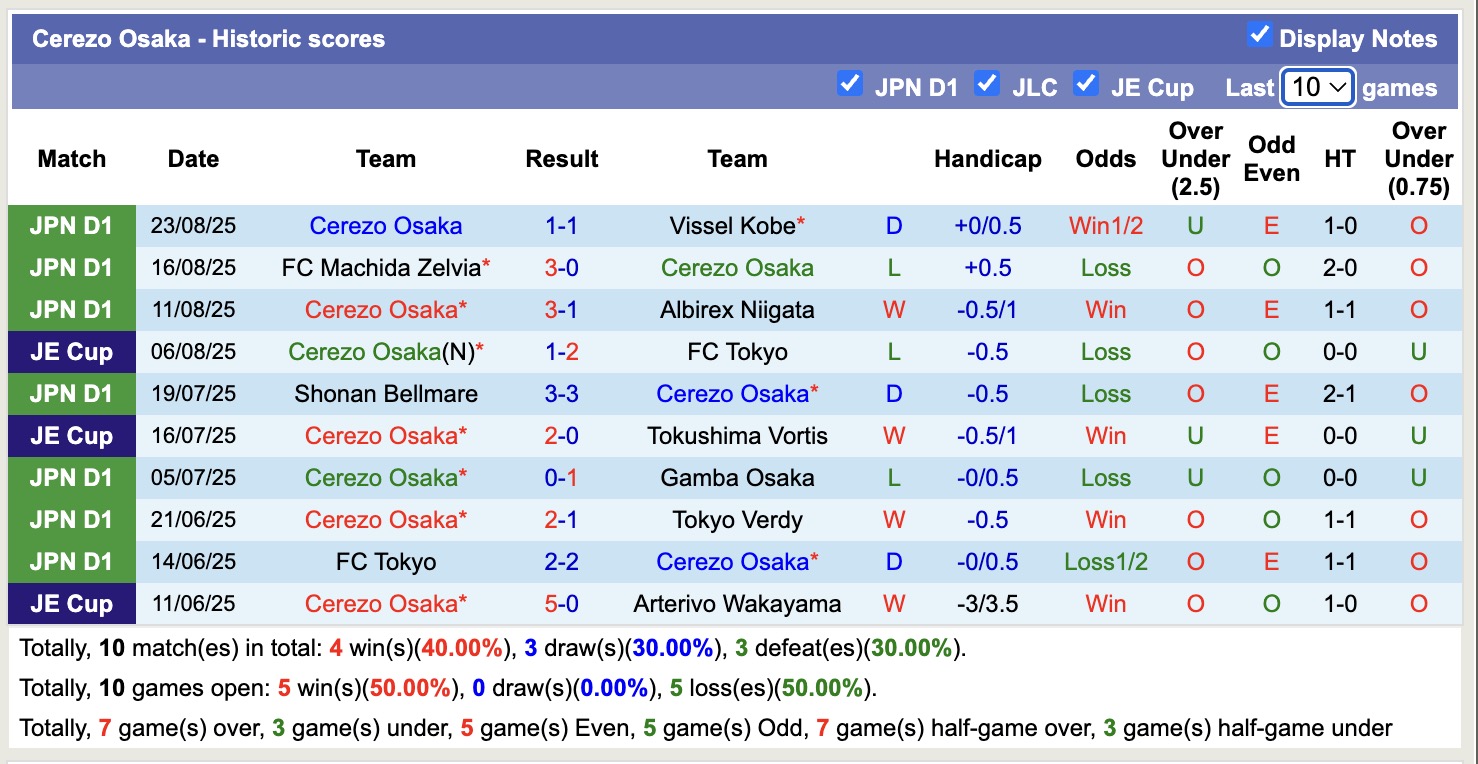Click the green JPN D1 badge for the 16/08/25 match
The image size is (1478, 764).
[x=71, y=268]
